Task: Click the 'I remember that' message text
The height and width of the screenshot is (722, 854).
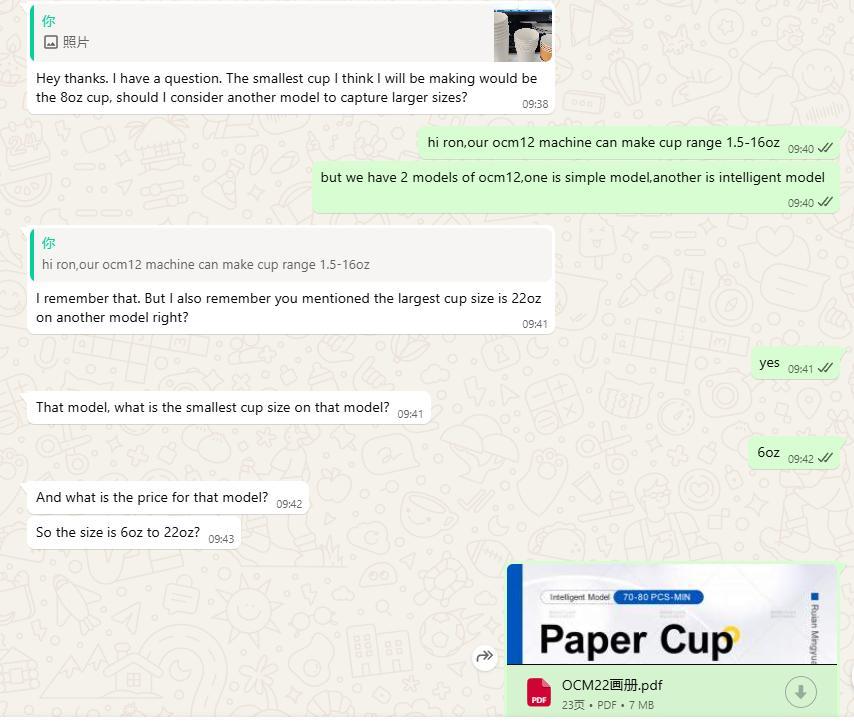Action: pyautogui.click(x=289, y=308)
